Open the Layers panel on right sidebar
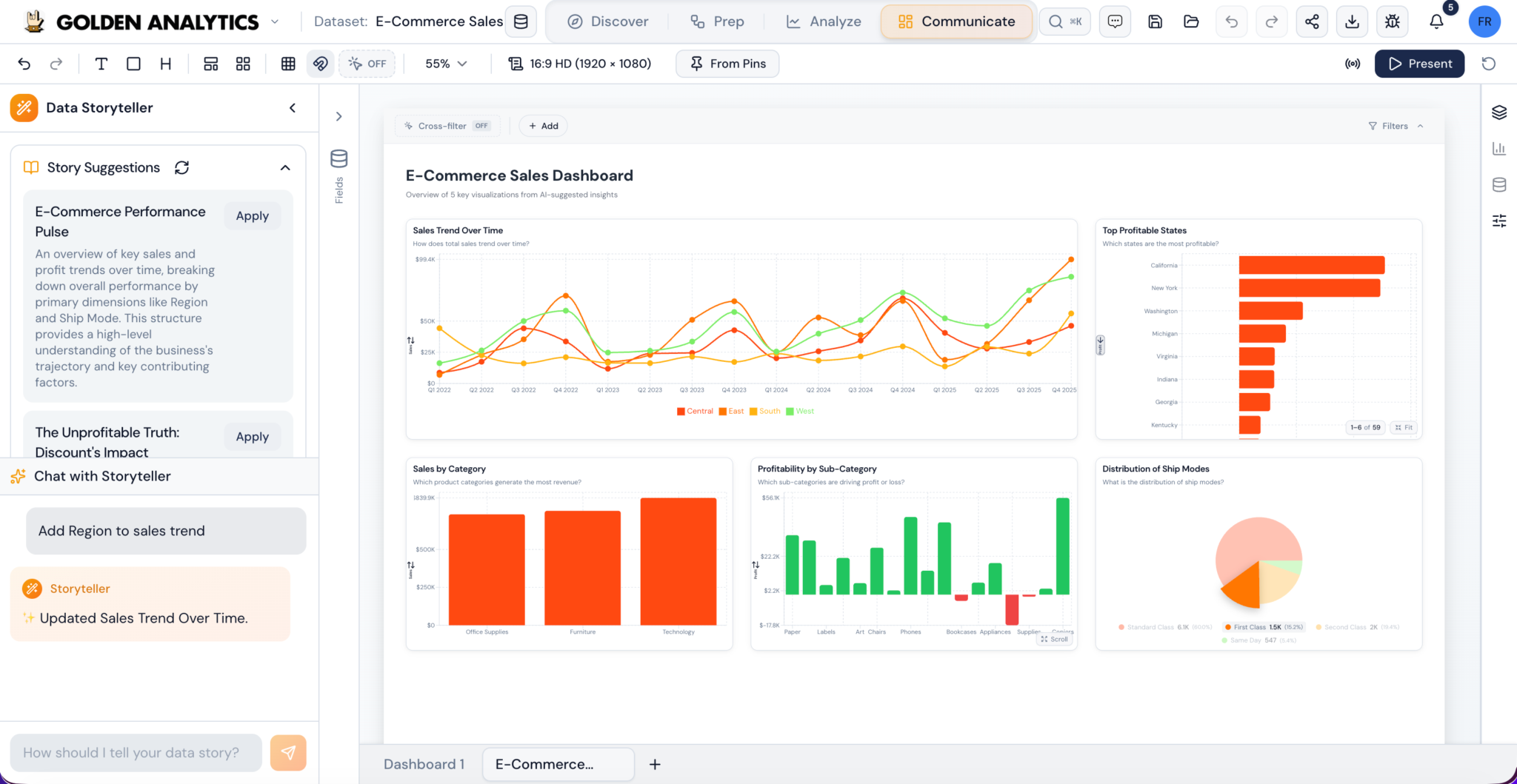 point(1500,112)
